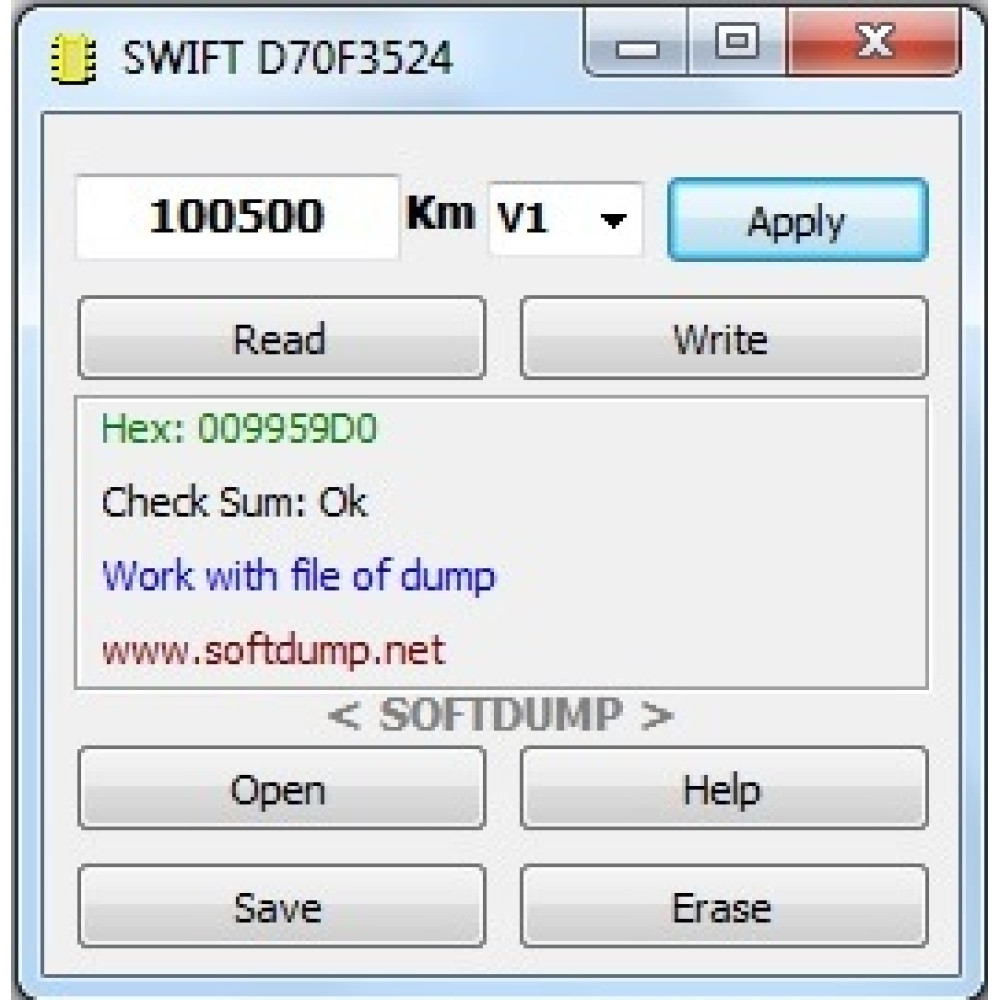Click the '< SOFTDUMP >' label

pos(501,714)
